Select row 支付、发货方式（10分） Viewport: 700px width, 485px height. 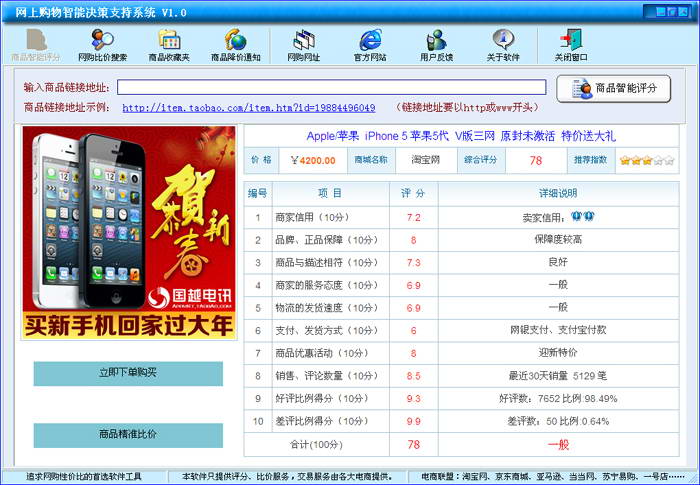pos(461,330)
